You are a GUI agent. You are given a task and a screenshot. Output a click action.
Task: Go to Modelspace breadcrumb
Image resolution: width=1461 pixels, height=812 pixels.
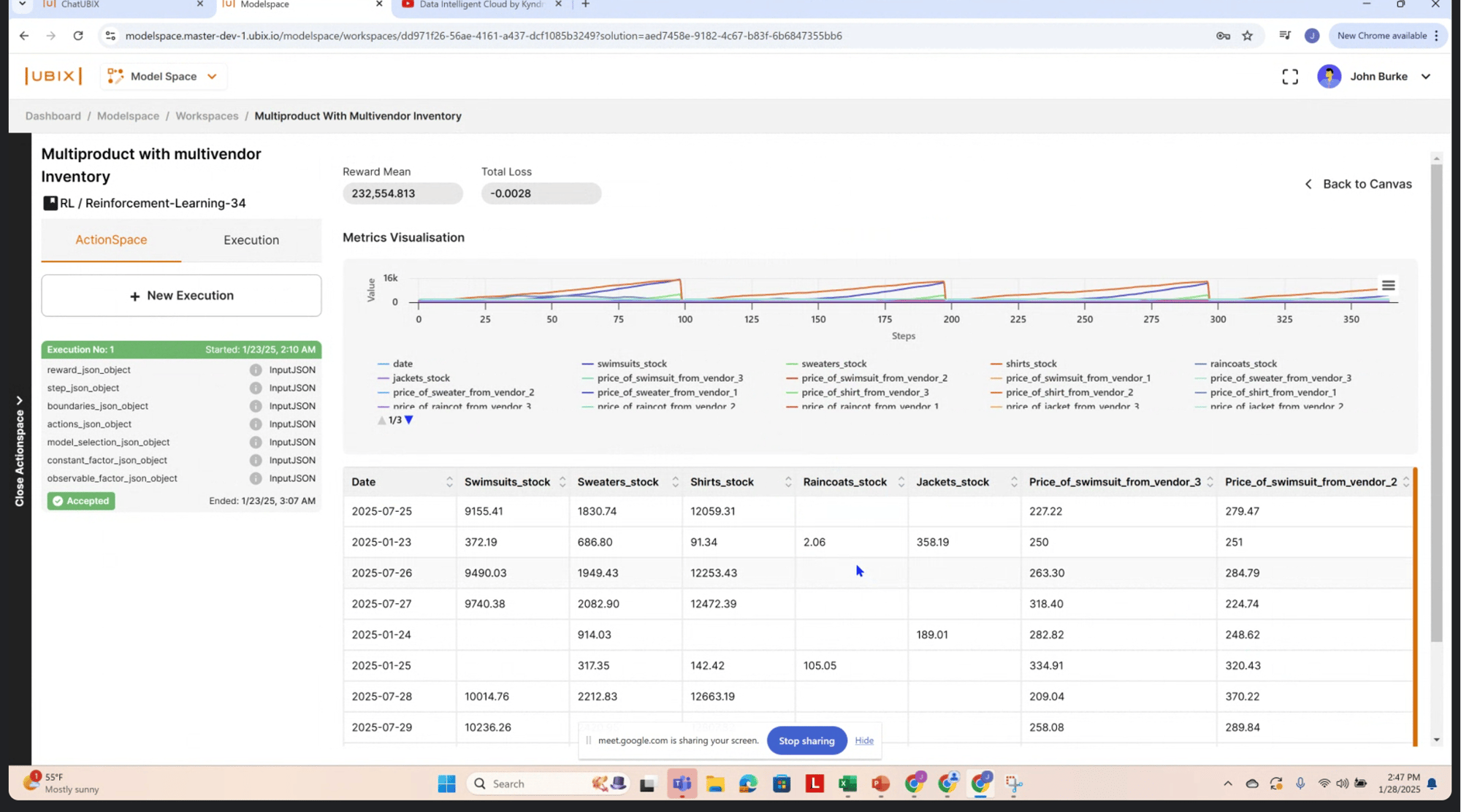pos(128,116)
